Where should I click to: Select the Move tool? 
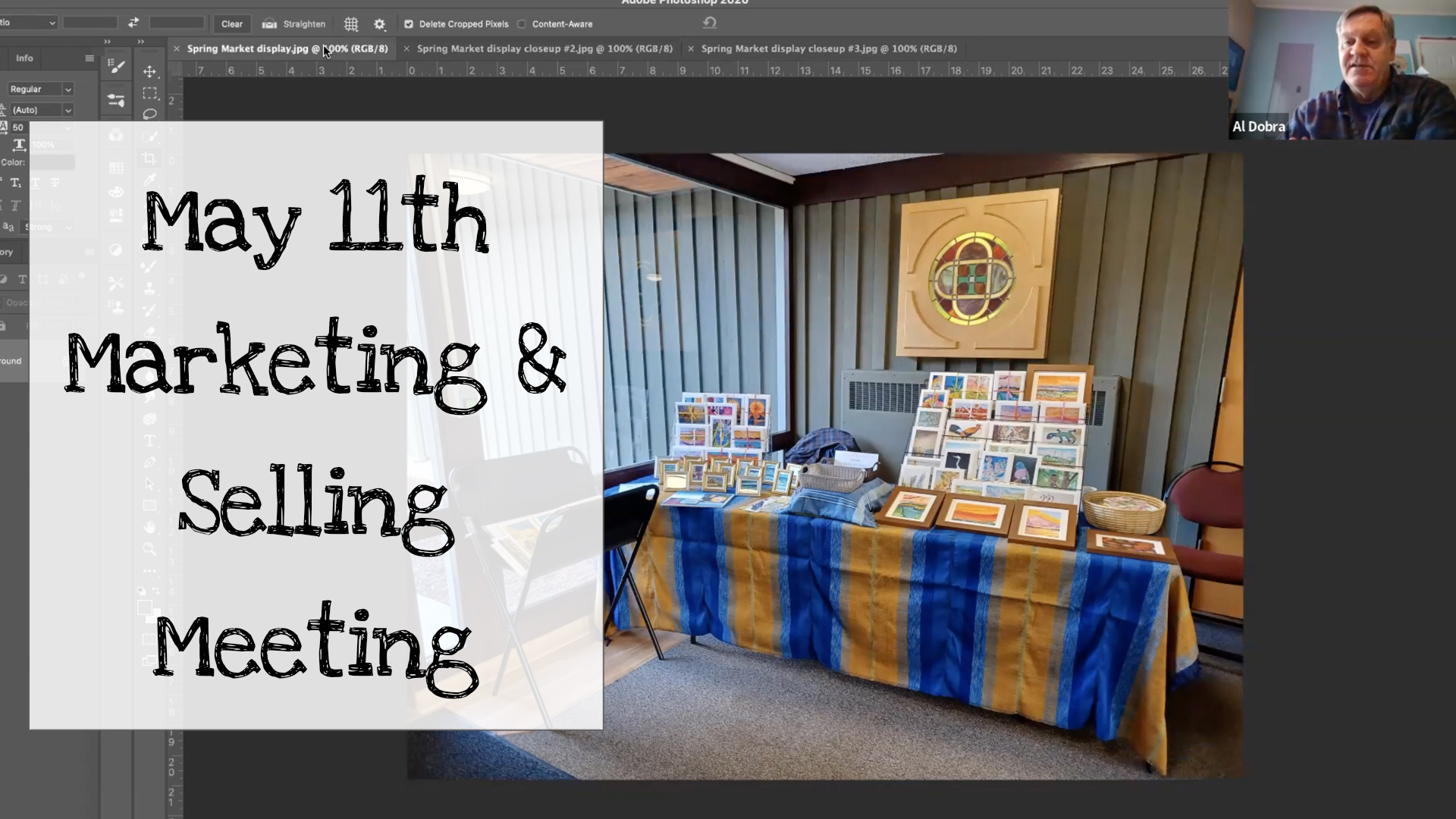(x=149, y=71)
